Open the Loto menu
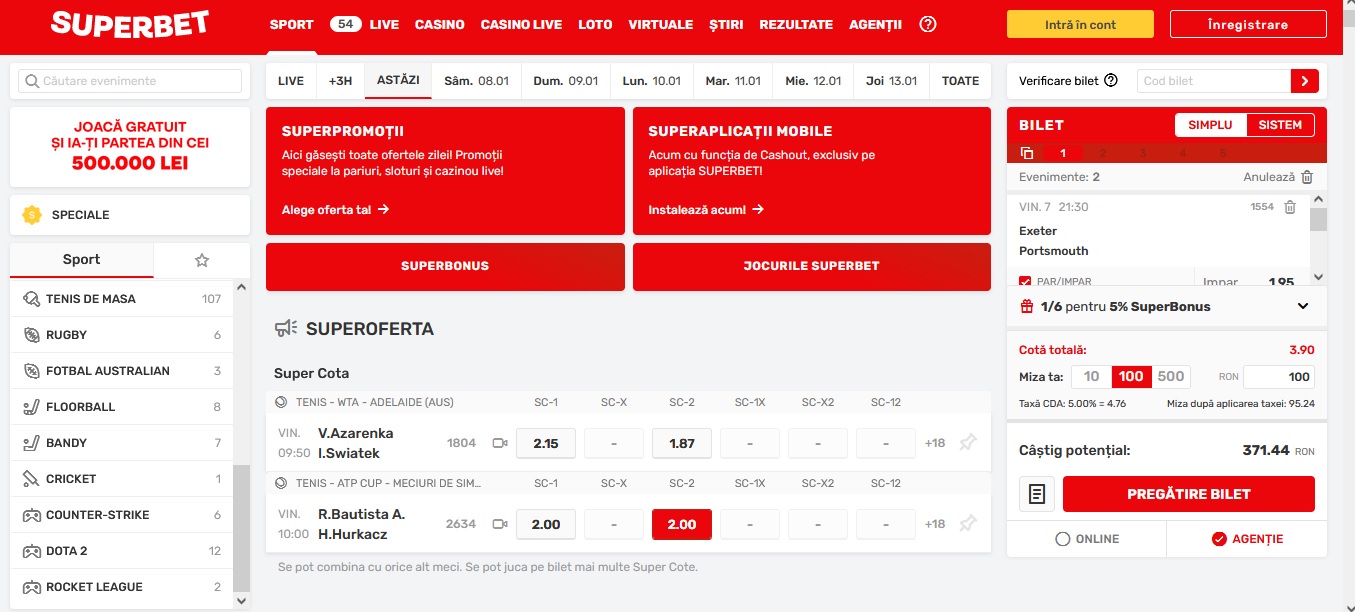1360x612 pixels. click(x=595, y=25)
